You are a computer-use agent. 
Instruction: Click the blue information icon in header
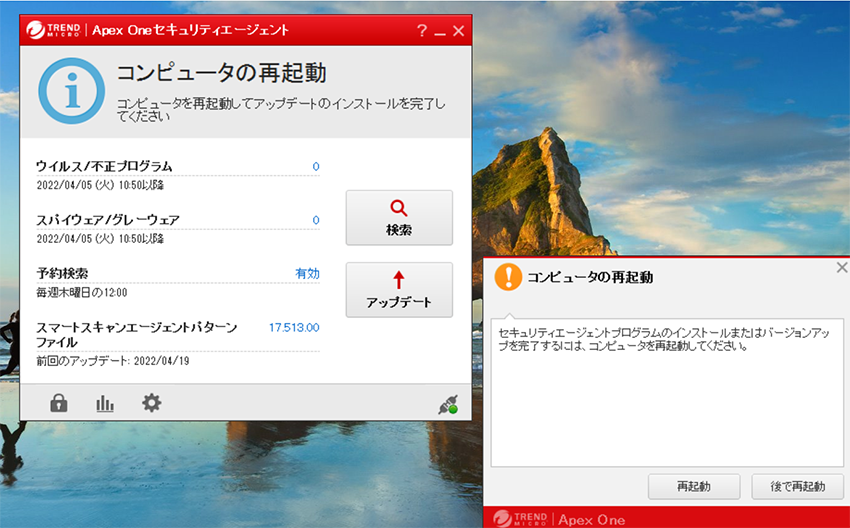[x=71, y=91]
